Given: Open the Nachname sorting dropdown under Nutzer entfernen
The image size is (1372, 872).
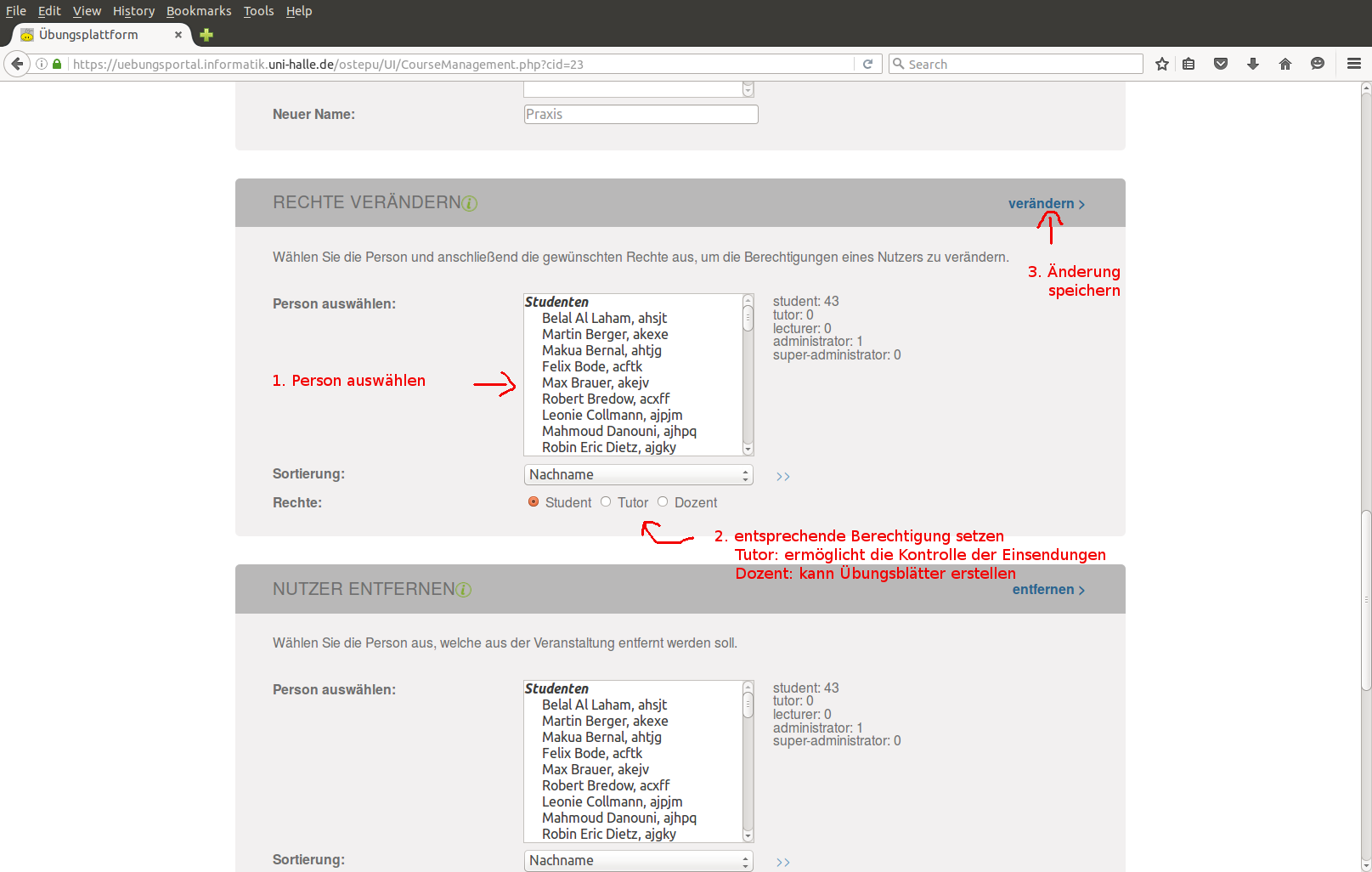Looking at the screenshot, I should point(639,860).
